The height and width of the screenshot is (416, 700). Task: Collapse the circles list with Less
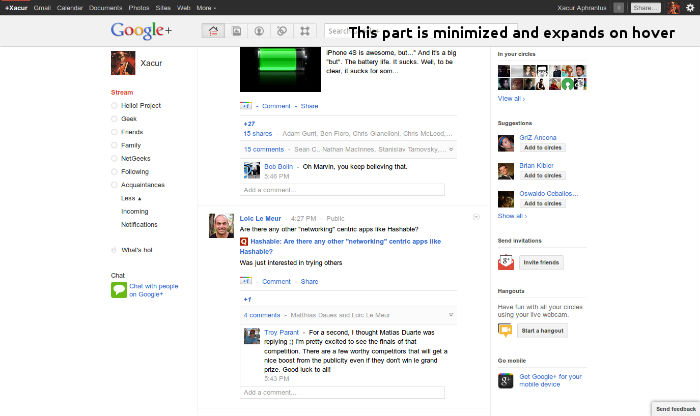(131, 198)
